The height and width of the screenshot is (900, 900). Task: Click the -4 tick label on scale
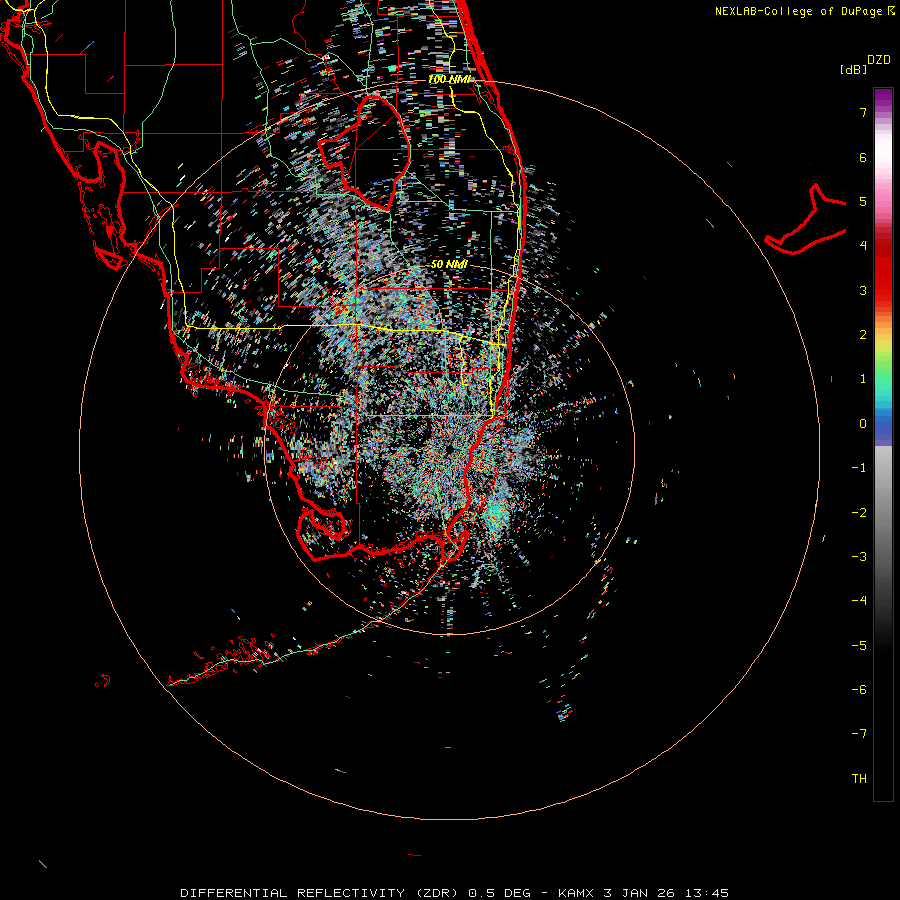(859, 601)
